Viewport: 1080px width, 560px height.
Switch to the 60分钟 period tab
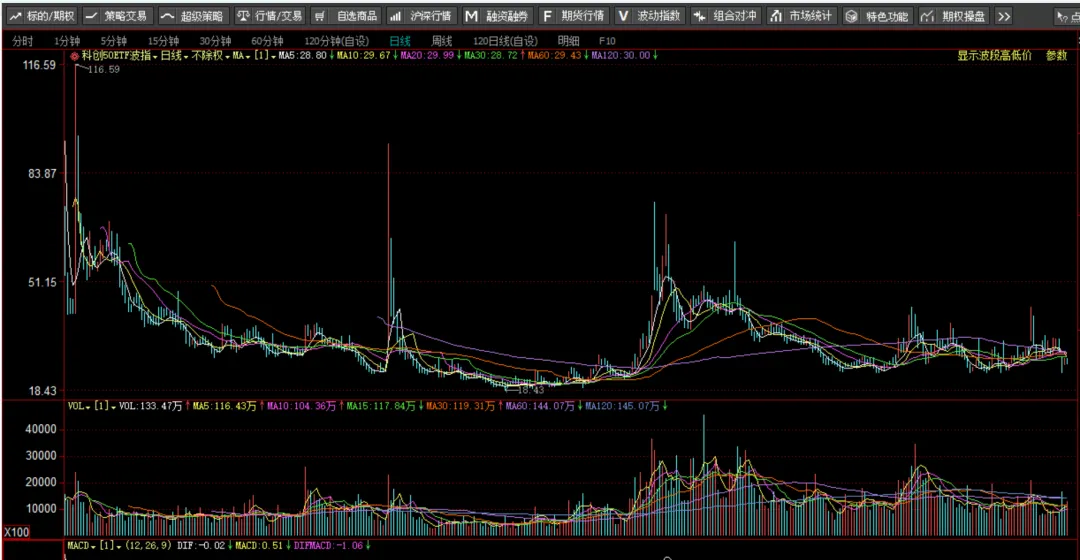267,41
